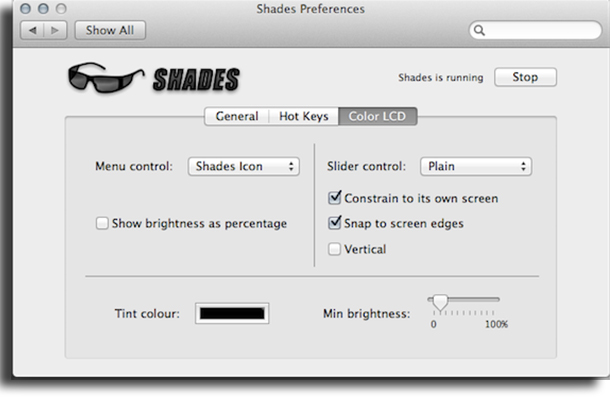Click the Min brightness slider thumb
Image resolution: width=610 pixels, height=401 pixels.
pyautogui.click(x=440, y=302)
